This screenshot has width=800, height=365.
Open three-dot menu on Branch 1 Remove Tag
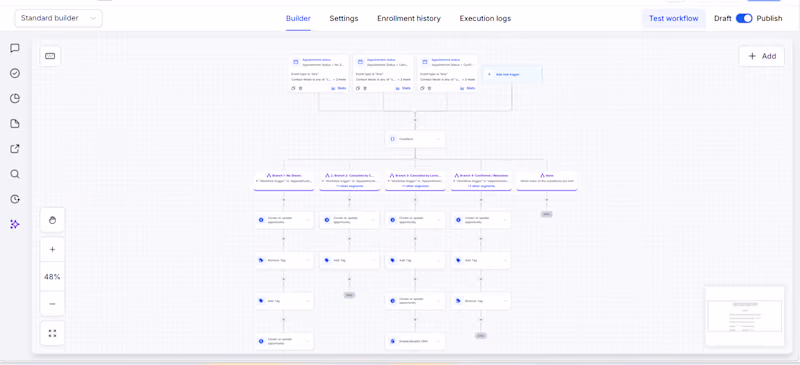pyautogui.click(x=308, y=260)
